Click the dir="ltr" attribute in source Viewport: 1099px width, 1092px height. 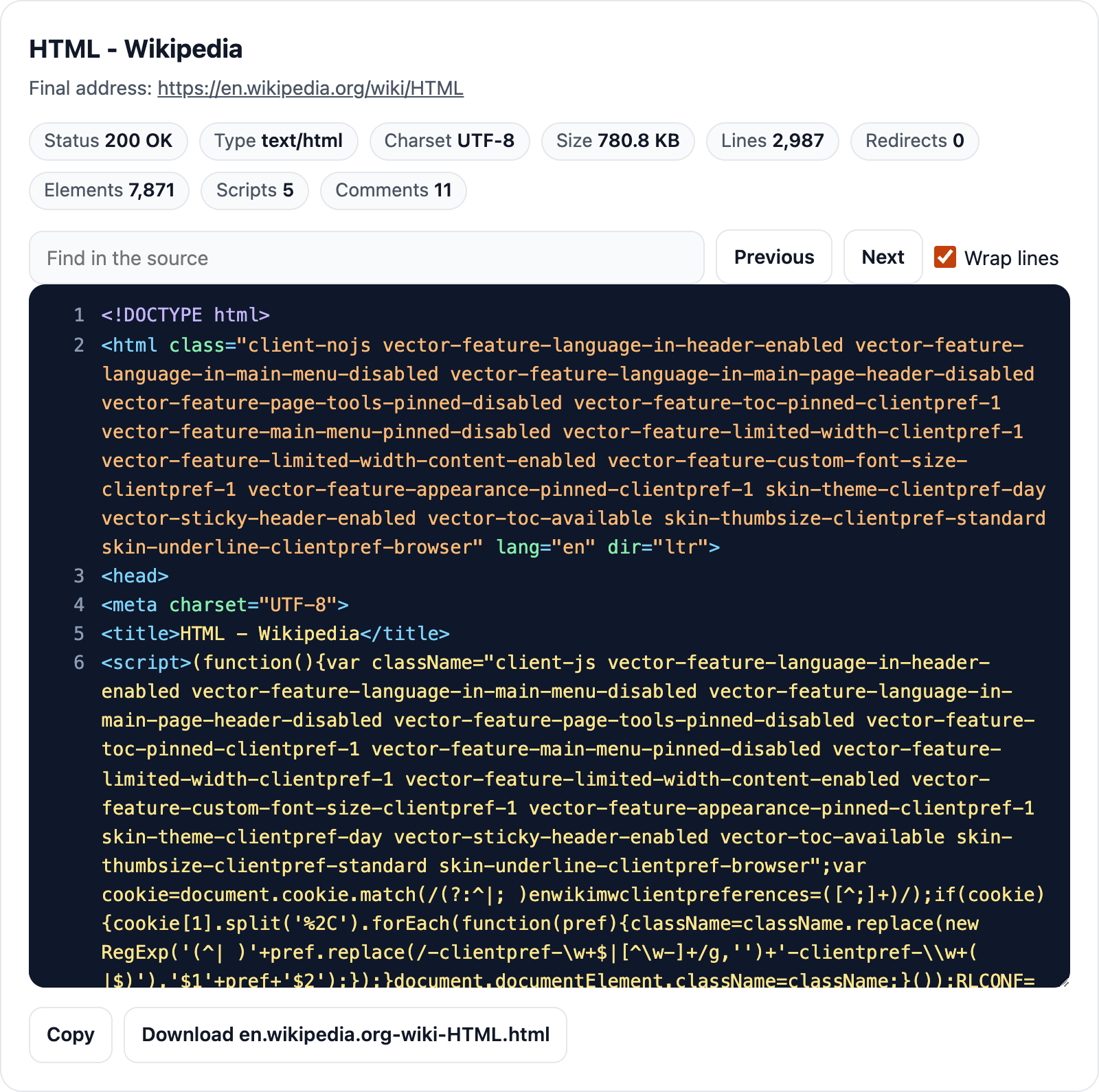[658, 547]
